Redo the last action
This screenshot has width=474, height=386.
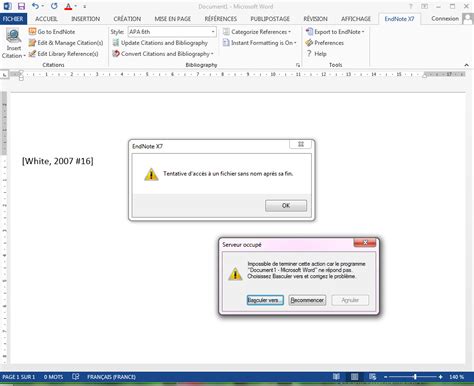[54, 6]
